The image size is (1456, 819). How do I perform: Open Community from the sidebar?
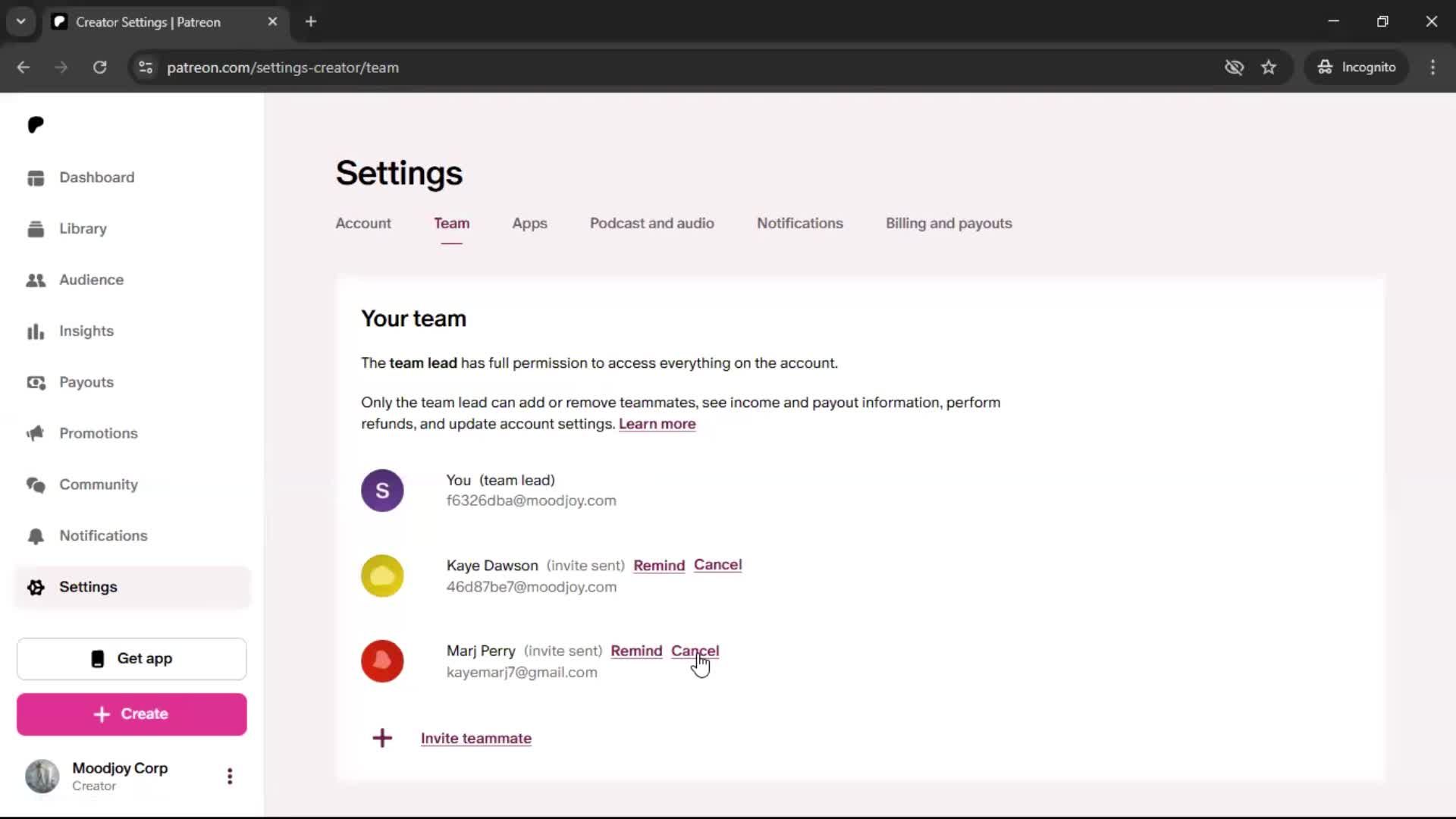(x=99, y=485)
